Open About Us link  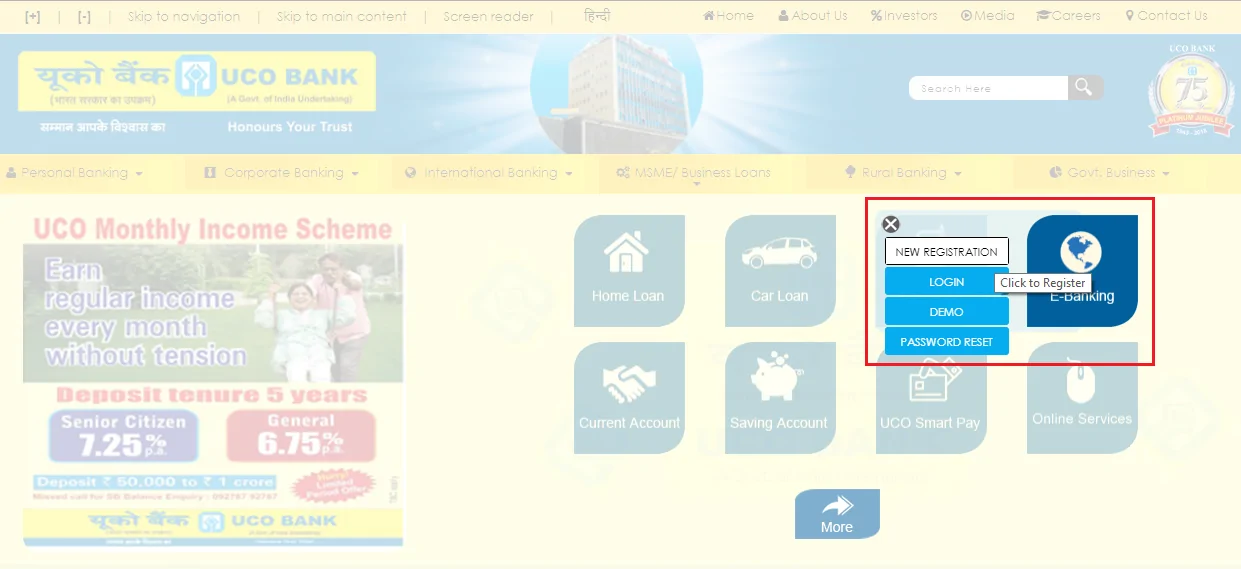[x=812, y=16]
